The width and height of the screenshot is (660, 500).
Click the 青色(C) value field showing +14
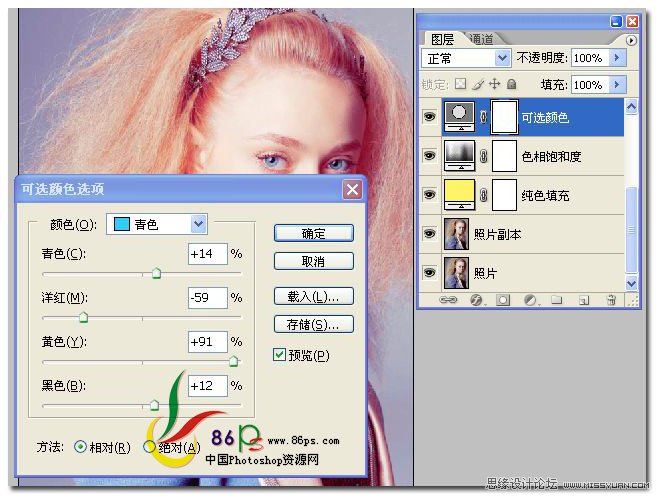pyautogui.click(x=208, y=254)
